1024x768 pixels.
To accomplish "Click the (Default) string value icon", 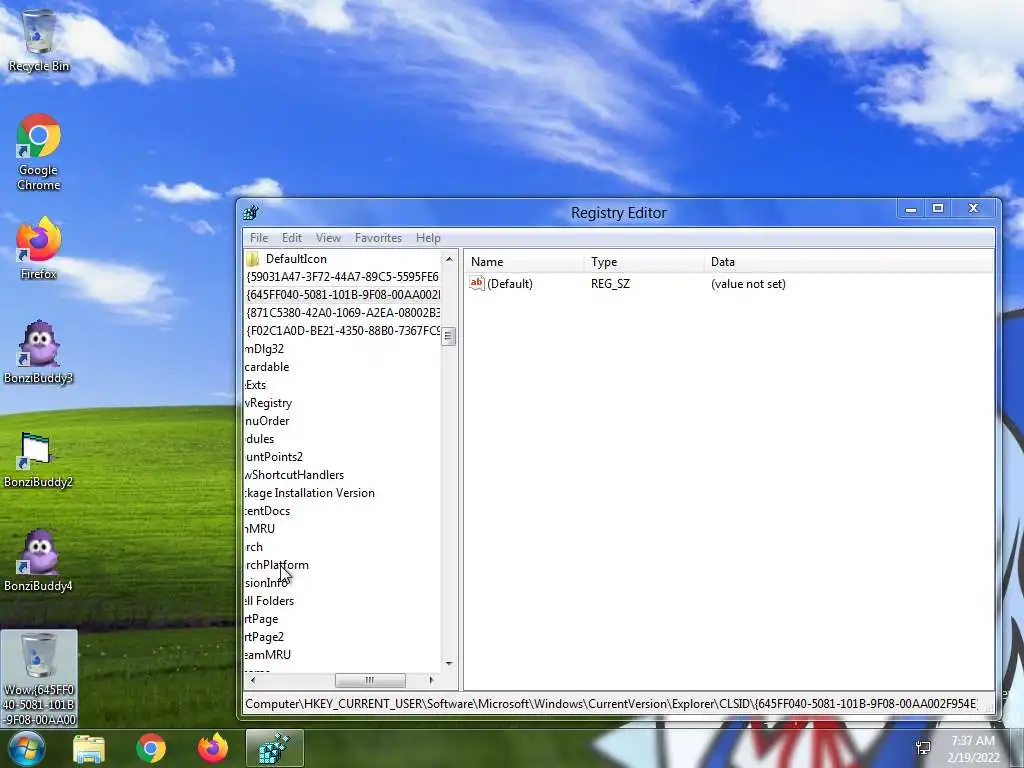I will [x=477, y=283].
